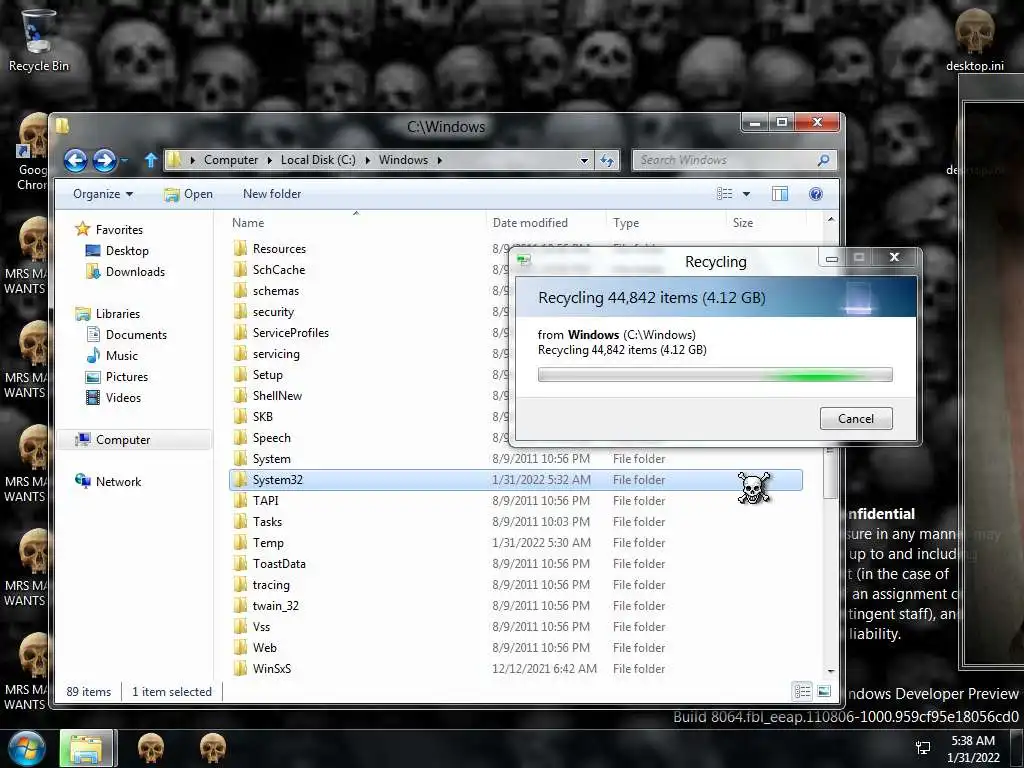Click Computer in the address breadcrumb

[231, 160]
